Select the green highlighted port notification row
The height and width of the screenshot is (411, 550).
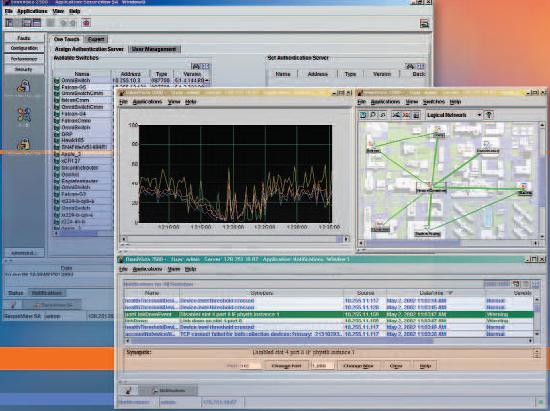[329, 314]
